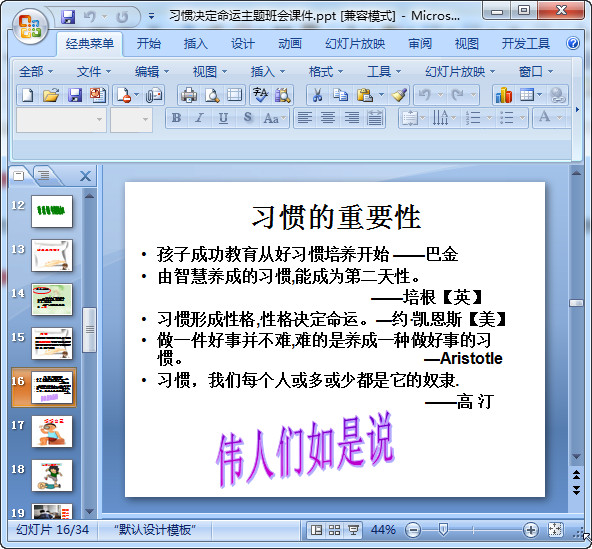Open the 编辑 menu
This screenshot has width=592, height=549.
pyautogui.click(x=151, y=71)
